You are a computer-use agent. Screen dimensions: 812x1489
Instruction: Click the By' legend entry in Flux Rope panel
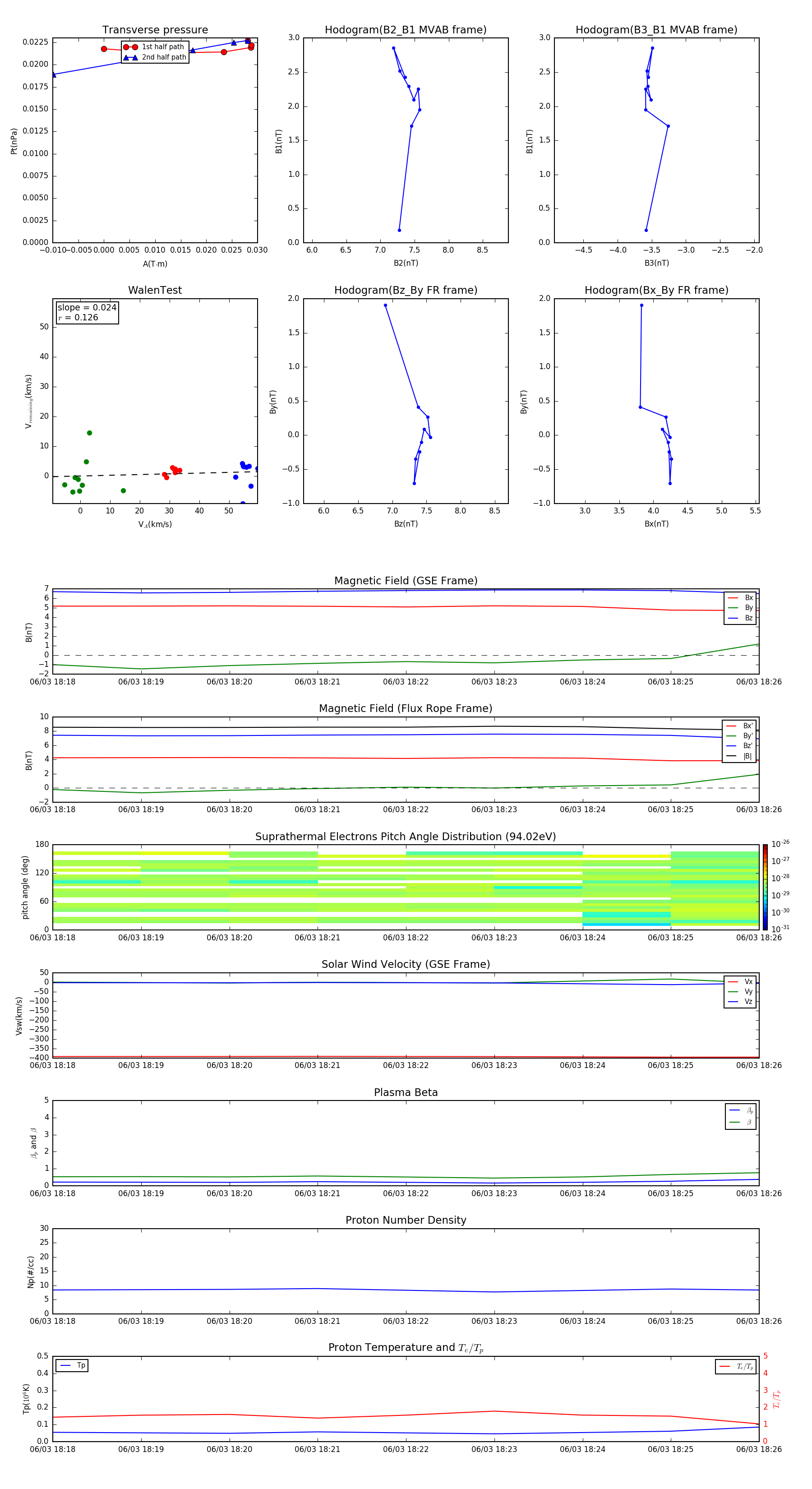click(739, 736)
